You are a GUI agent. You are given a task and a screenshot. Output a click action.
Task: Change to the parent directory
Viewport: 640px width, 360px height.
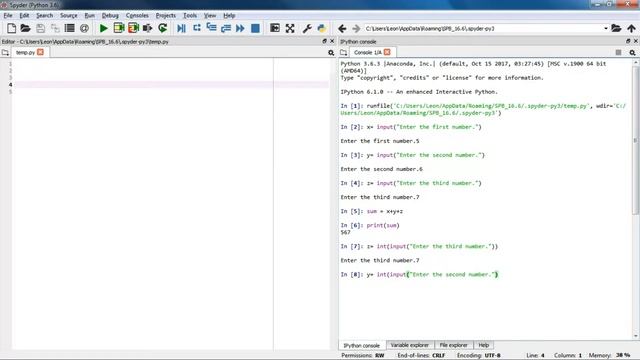631,28
